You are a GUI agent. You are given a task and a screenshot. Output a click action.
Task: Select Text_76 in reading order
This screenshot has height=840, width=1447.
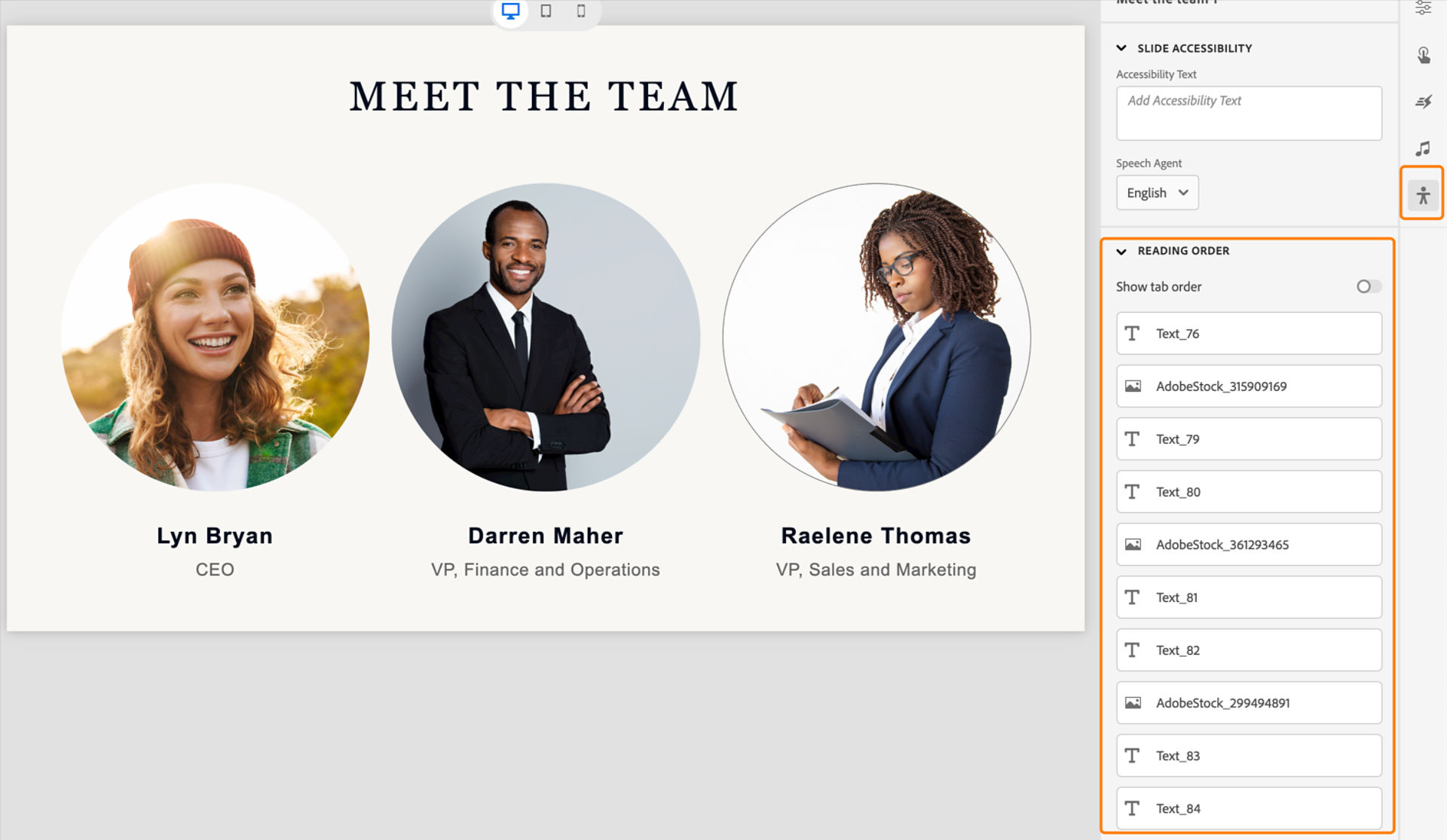[x=1247, y=333]
